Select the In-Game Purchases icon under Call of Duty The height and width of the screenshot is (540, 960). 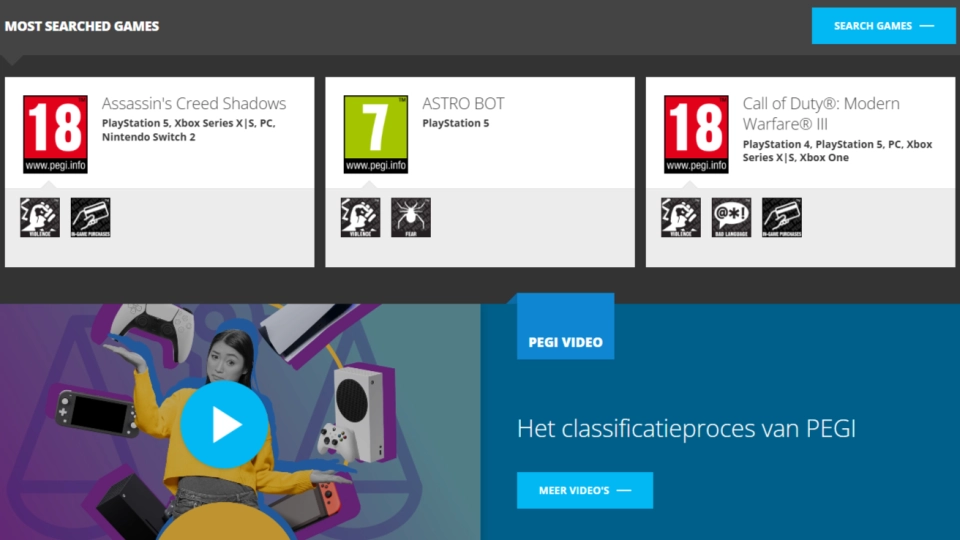(x=782, y=217)
